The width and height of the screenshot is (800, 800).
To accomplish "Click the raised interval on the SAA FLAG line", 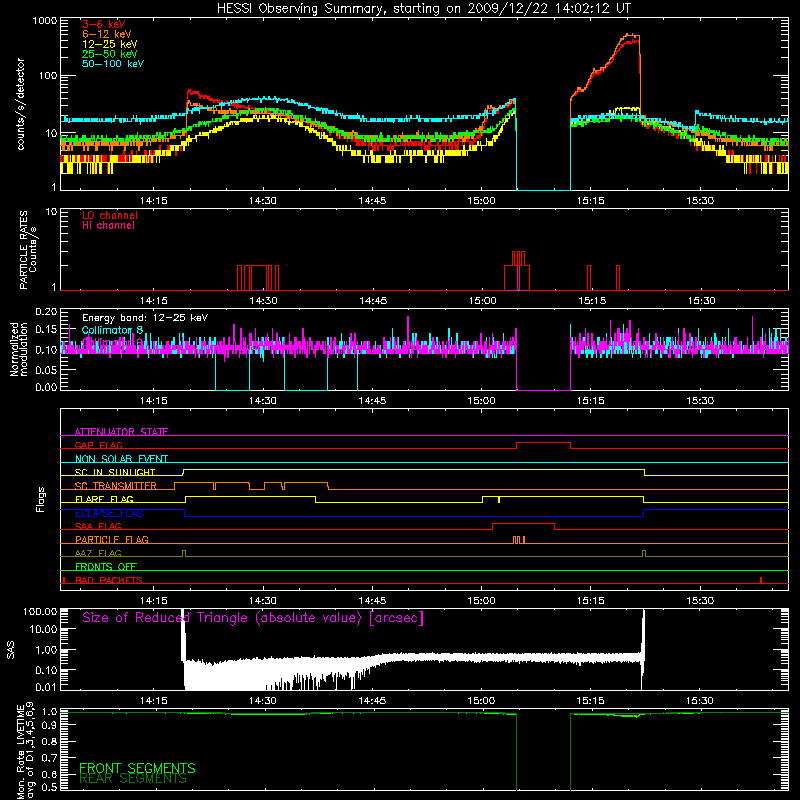I will (x=523, y=523).
